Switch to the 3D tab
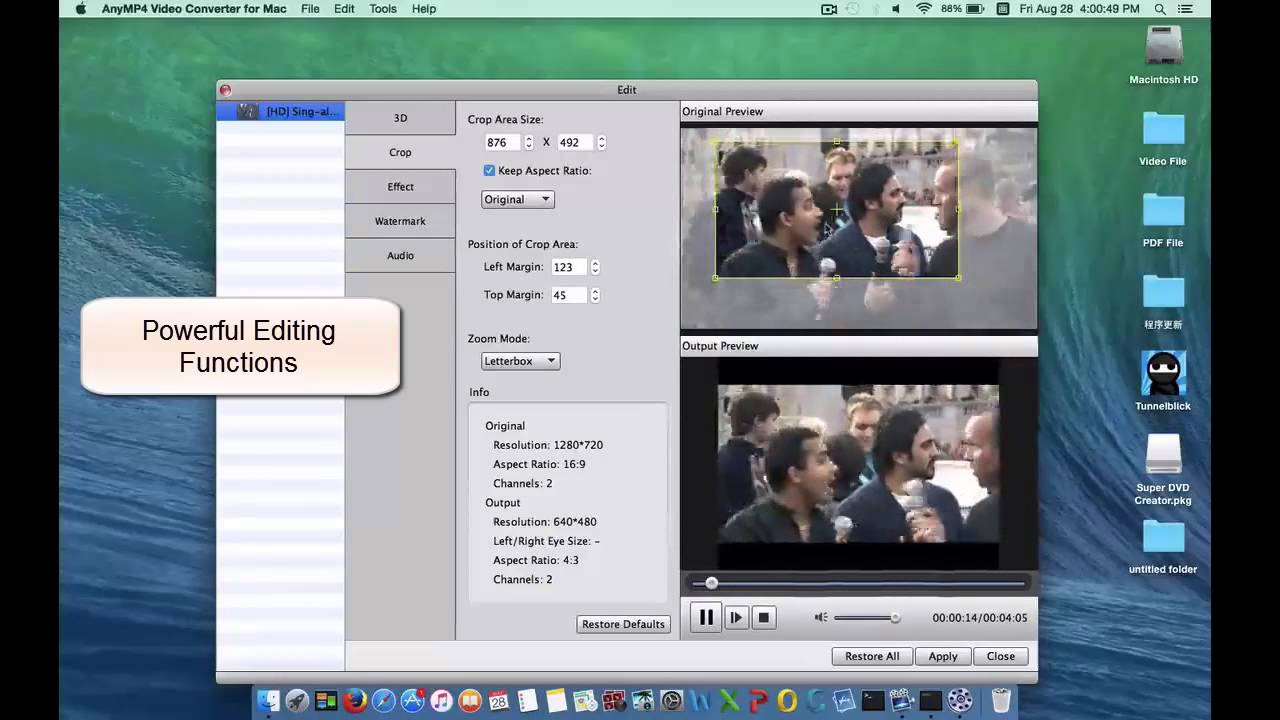The image size is (1280, 720). 400,118
